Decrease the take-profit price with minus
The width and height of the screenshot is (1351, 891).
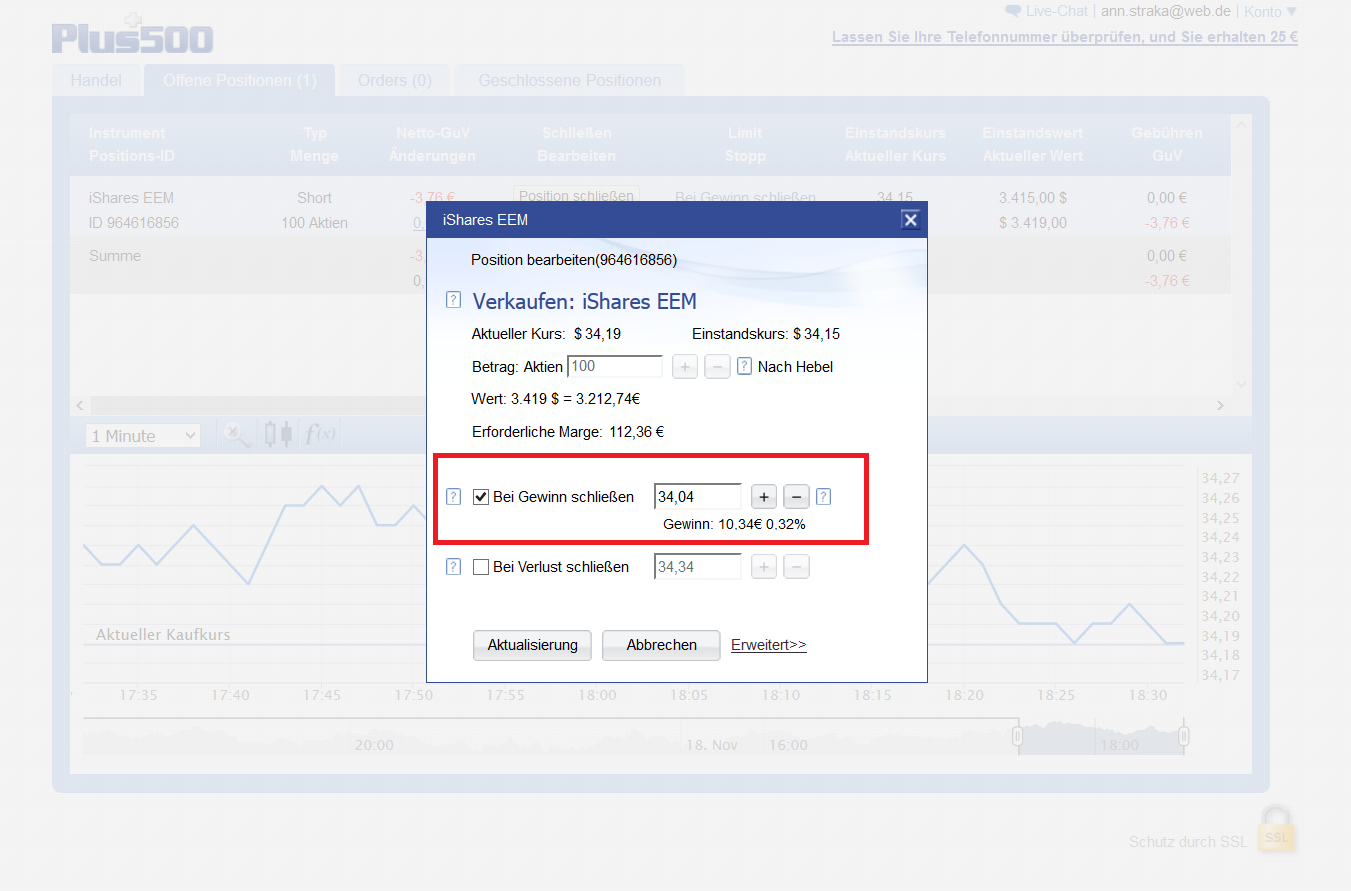(796, 496)
